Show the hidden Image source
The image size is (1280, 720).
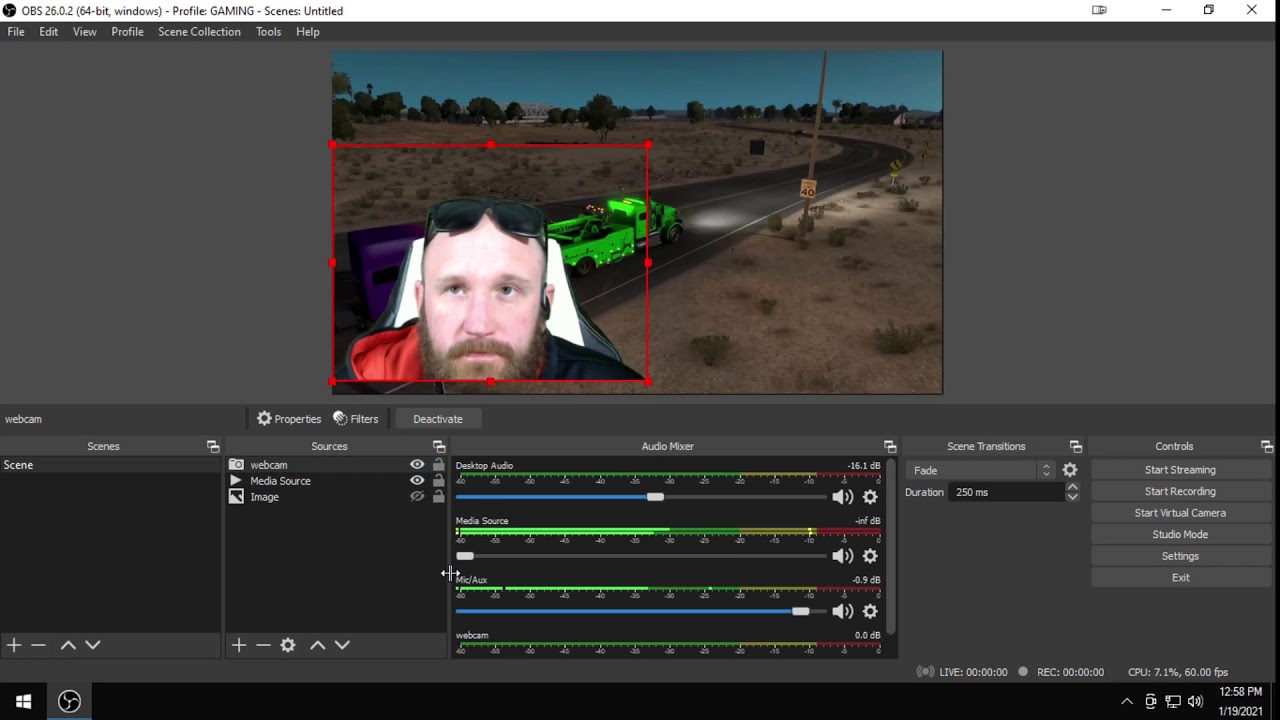[417, 497]
